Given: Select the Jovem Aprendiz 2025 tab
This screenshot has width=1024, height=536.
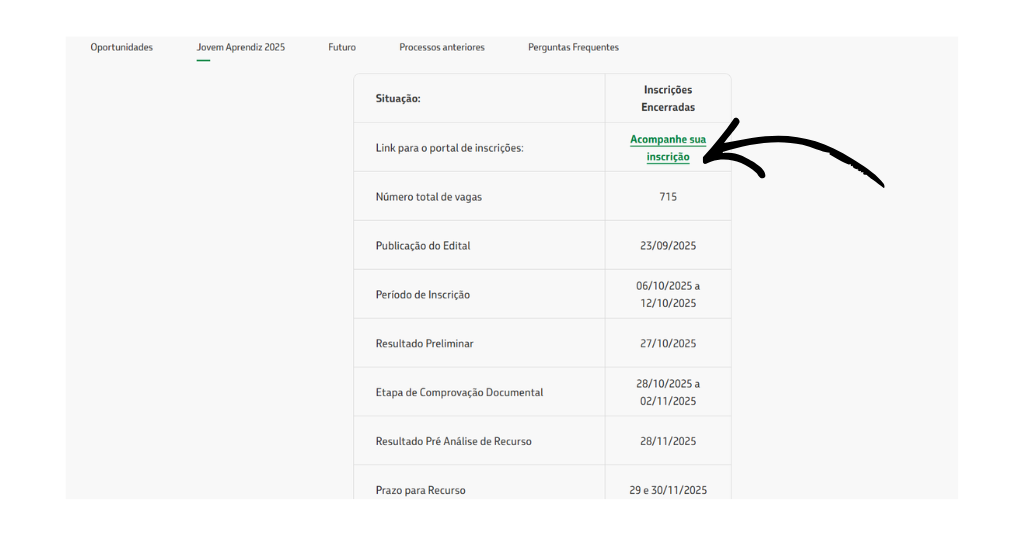Looking at the screenshot, I should pos(240,47).
